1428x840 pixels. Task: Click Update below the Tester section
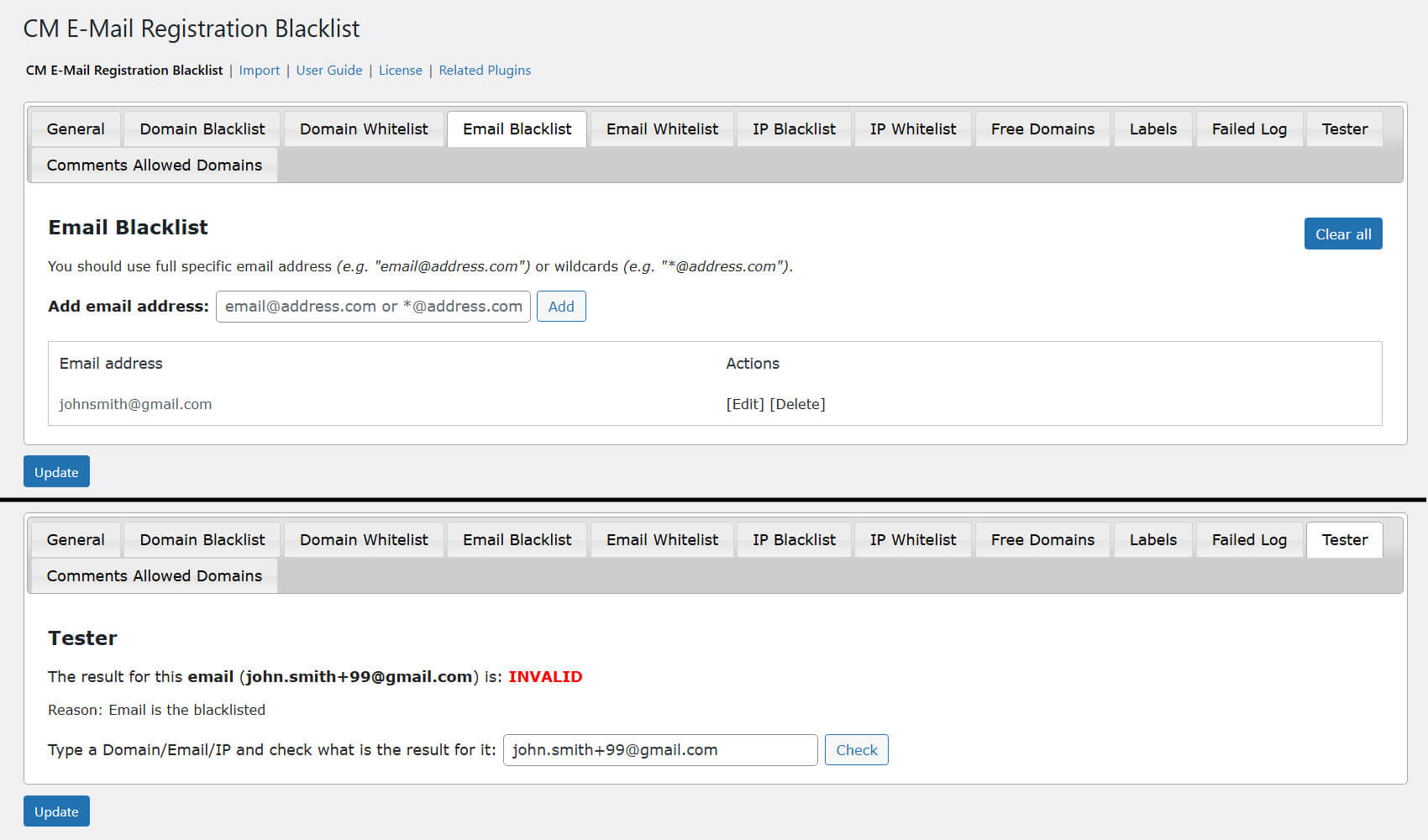(56, 811)
